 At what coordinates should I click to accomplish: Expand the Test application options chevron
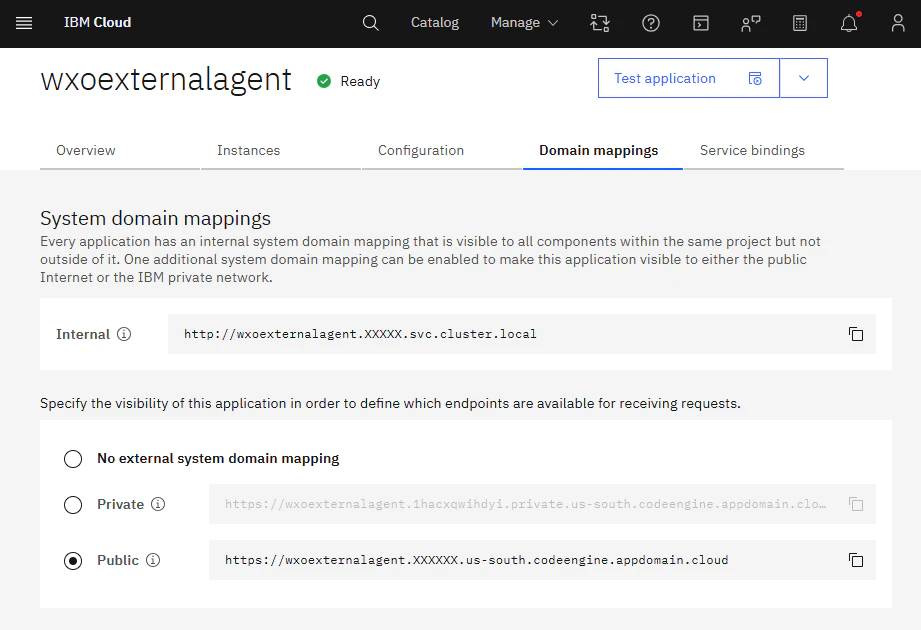click(x=804, y=78)
